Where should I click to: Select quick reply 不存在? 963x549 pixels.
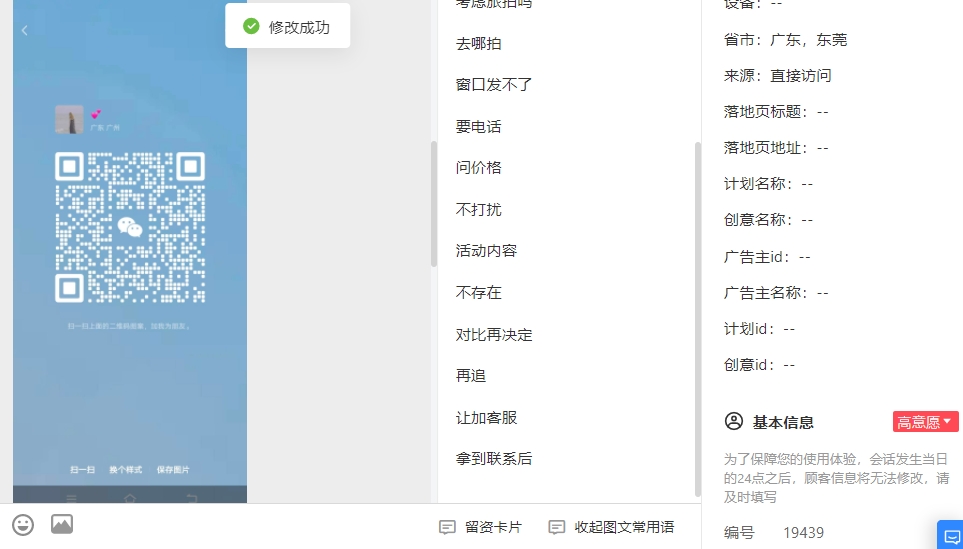click(478, 292)
